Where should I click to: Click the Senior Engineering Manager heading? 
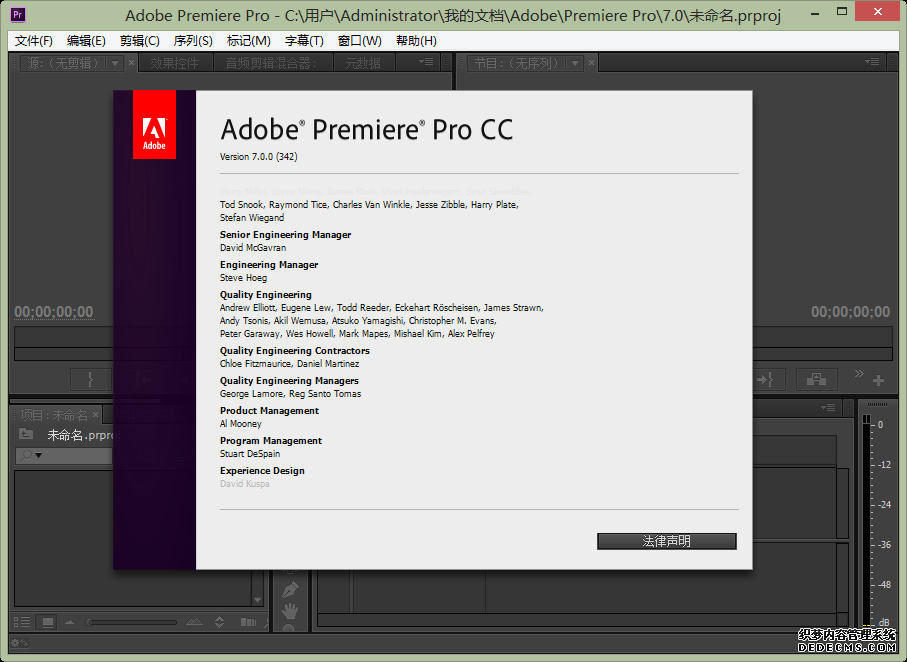point(285,234)
